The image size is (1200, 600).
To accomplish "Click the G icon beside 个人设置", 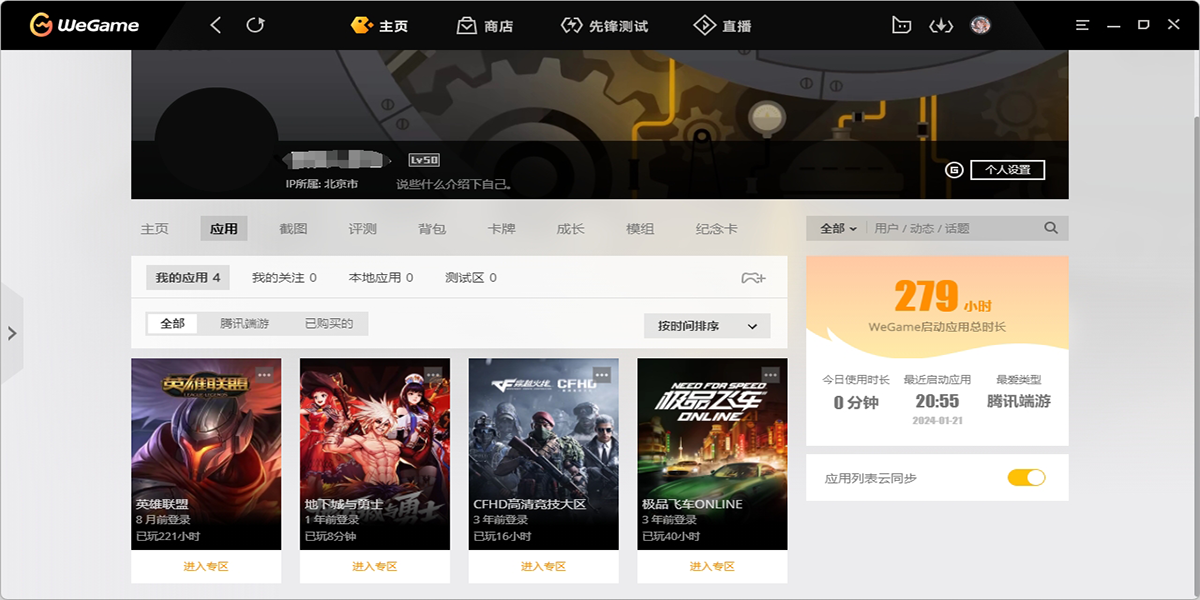I will point(954,170).
